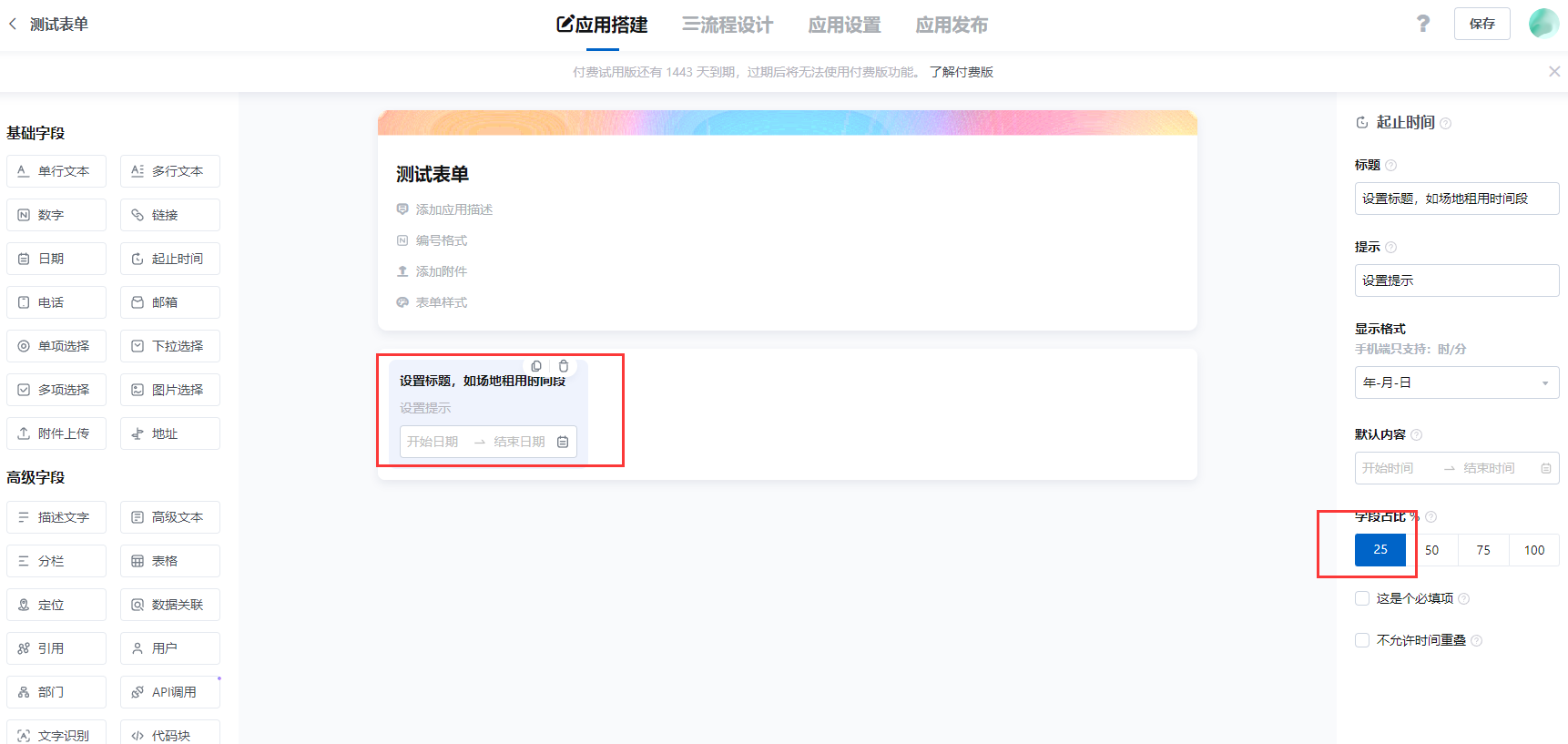Click help icon beside 这是个必填项
This screenshot has width=1568, height=744.
(1463, 598)
